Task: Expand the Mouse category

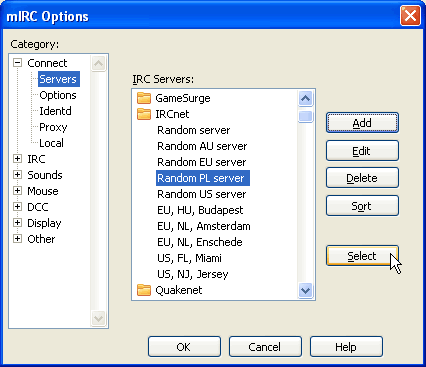Action: [x=17, y=191]
